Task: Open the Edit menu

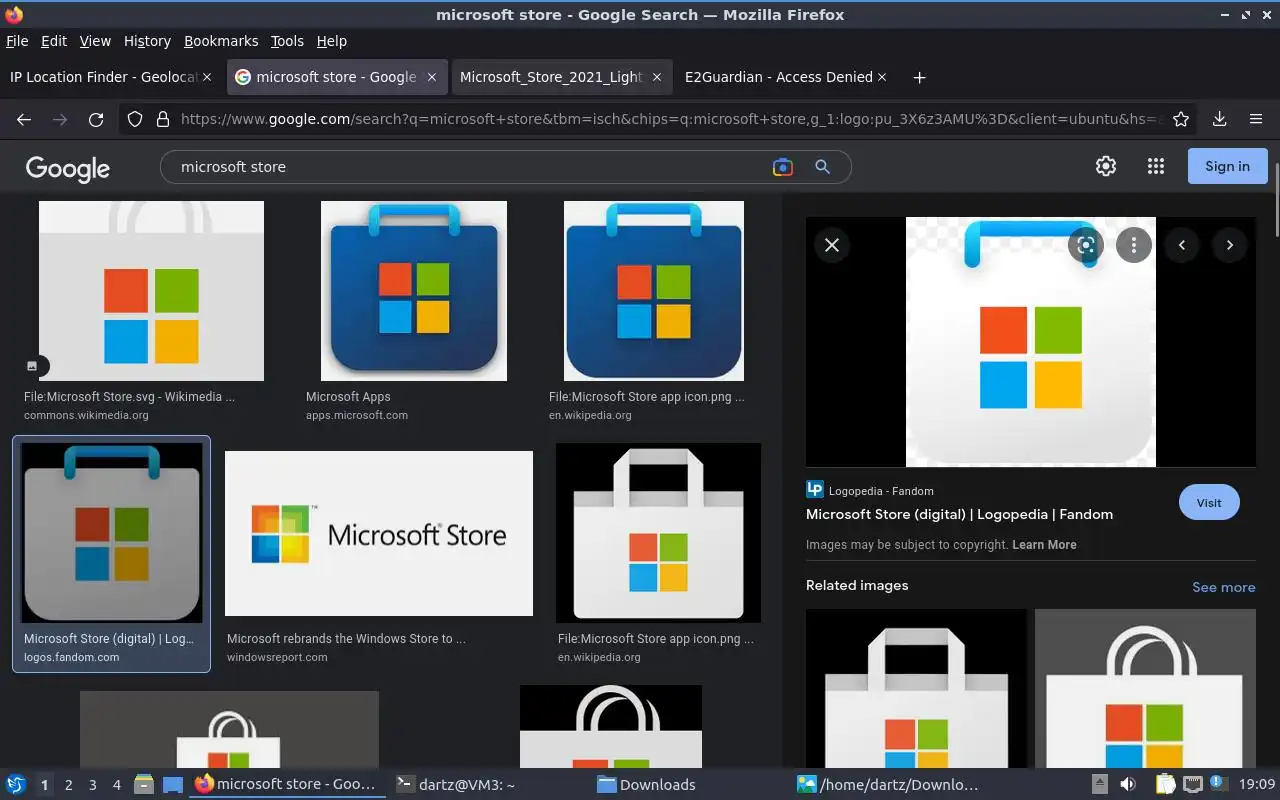Action: click(54, 41)
